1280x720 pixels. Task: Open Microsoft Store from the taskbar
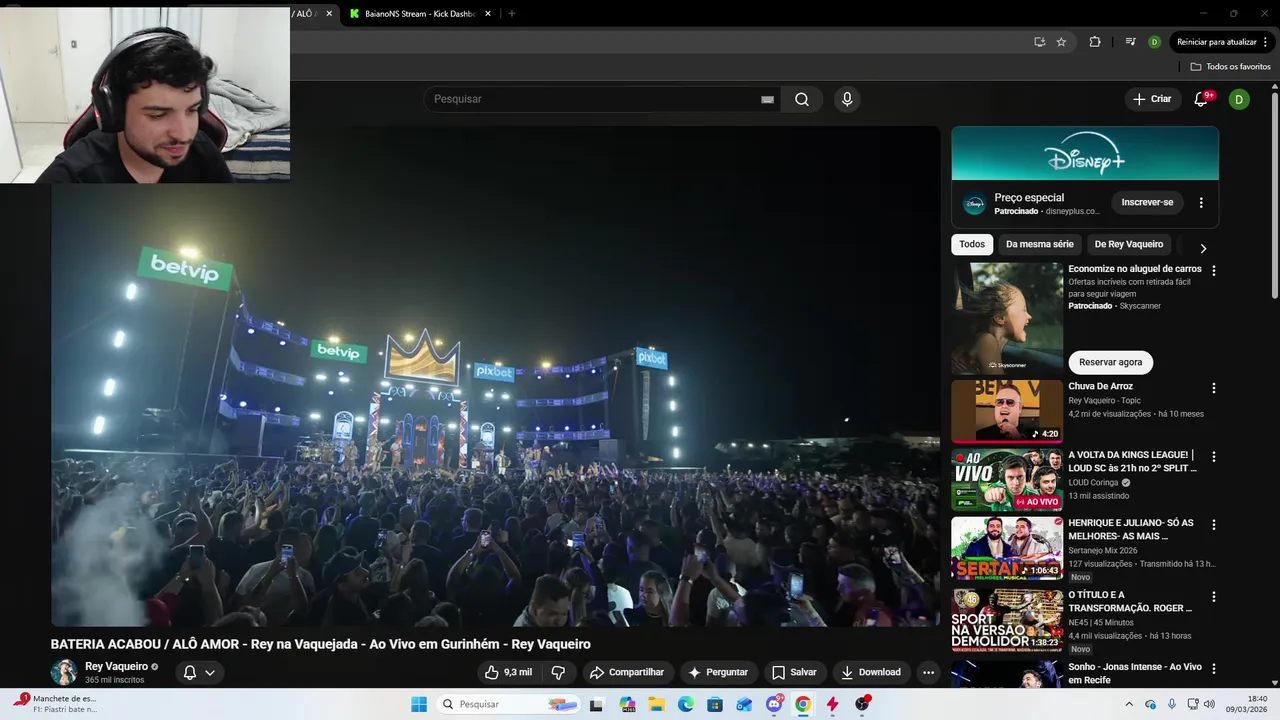point(715,704)
